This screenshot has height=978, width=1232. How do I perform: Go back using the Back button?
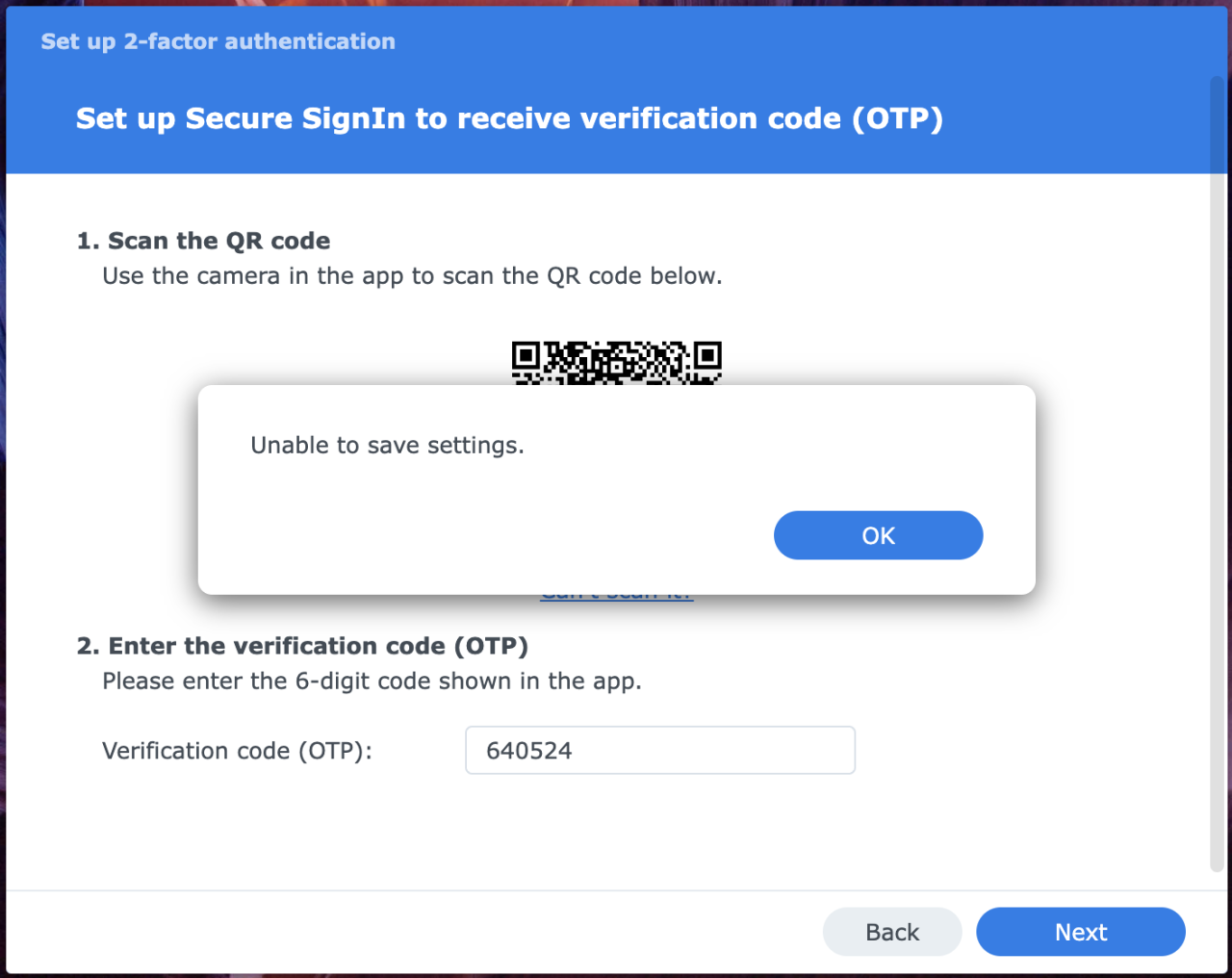[892, 932]
